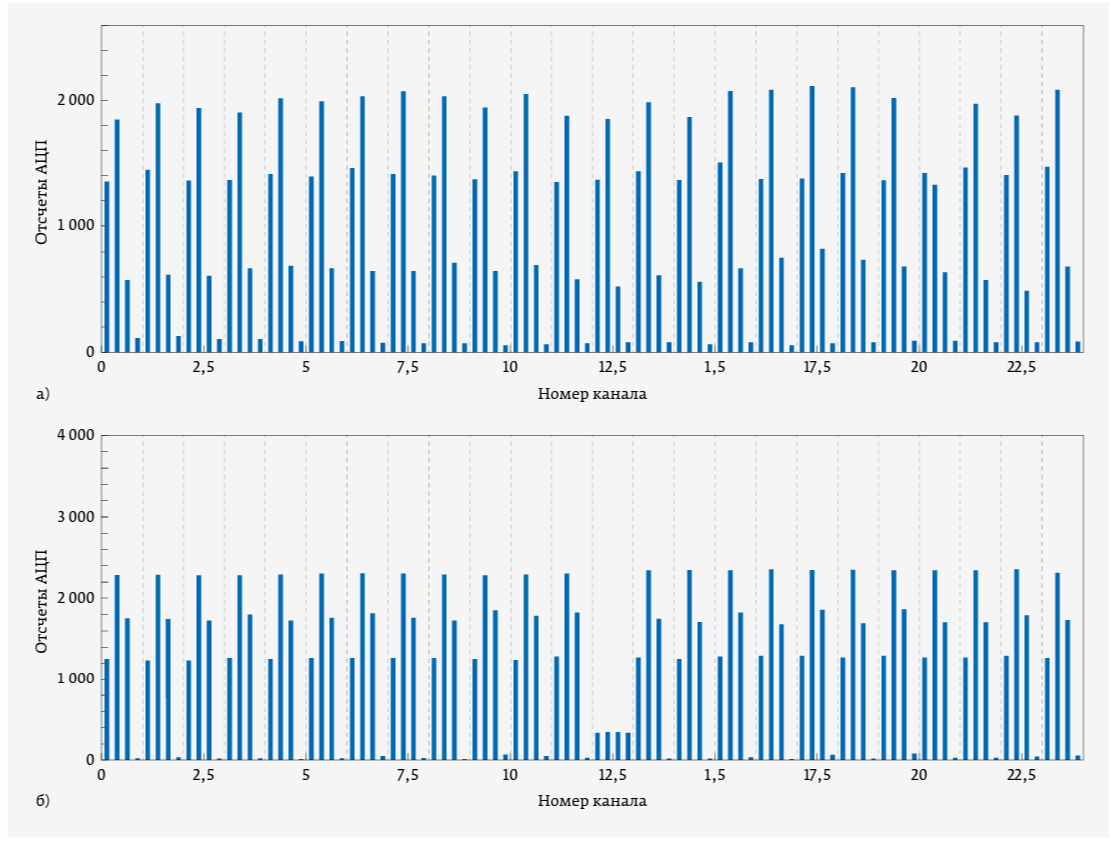Click the leftmost blue bar in top chart
Viewport: 1113px width, 844px height.
pyautogui.click(x=107, y=266)
